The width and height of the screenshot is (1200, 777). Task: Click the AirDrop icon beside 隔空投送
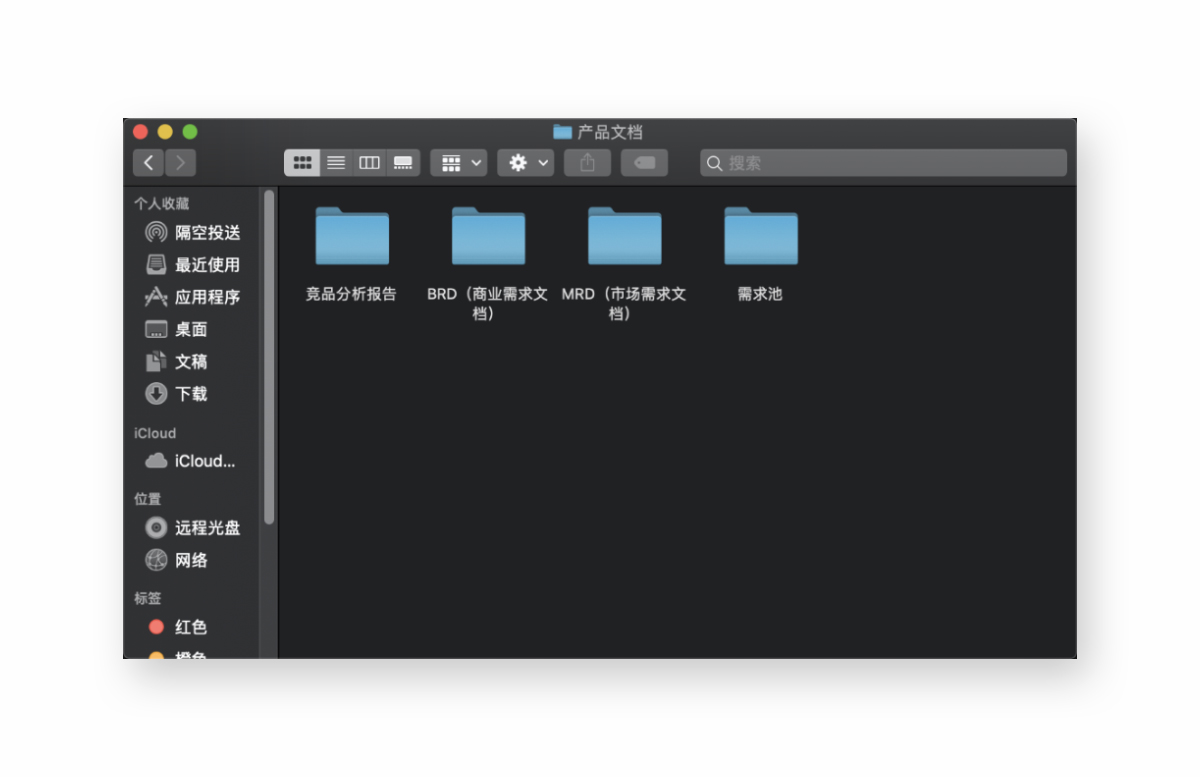point(156,233)
